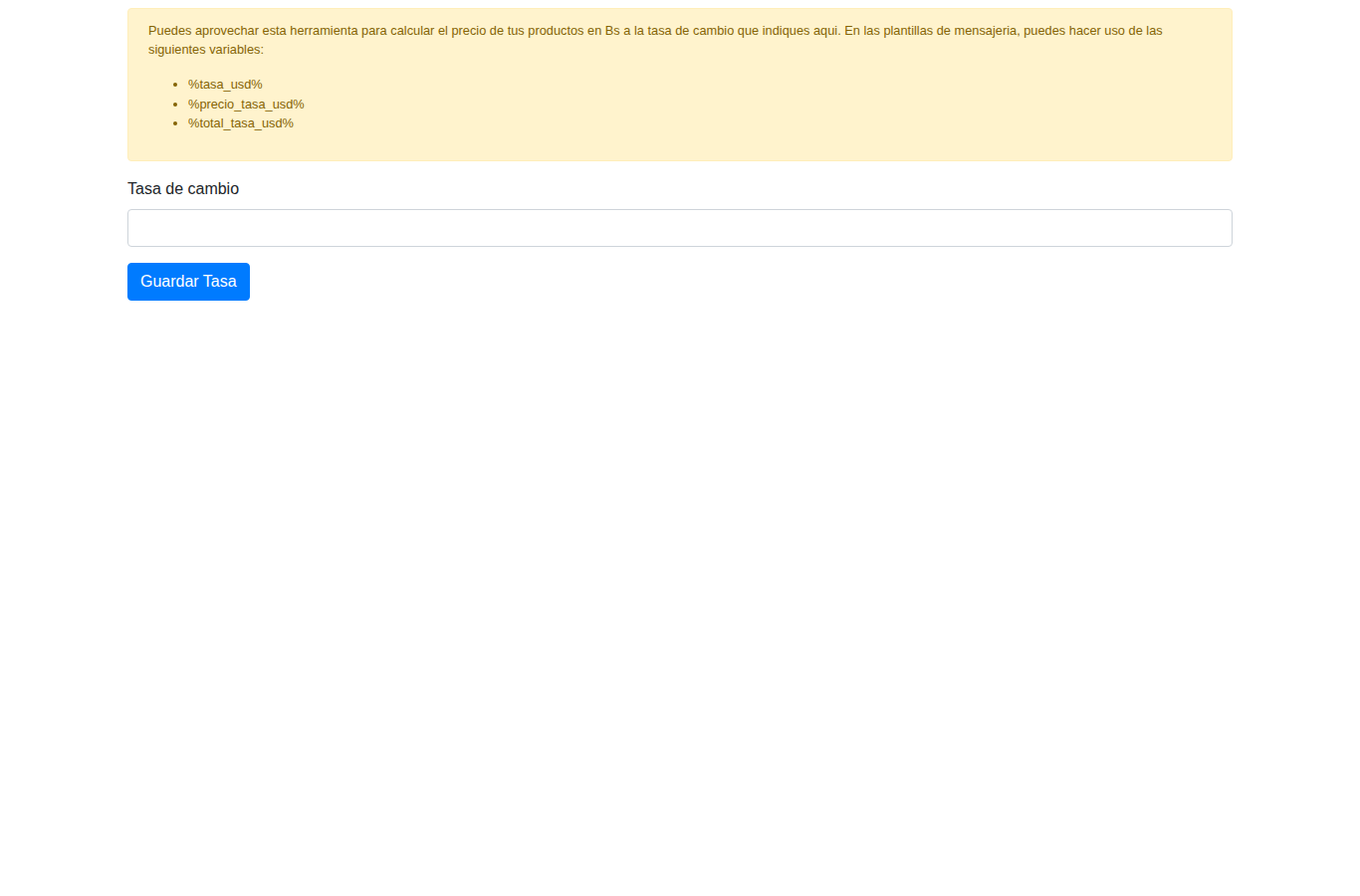Screen dimensions: 1360x896
Task: Select the %precio_tasa_usd% variable text
Action: point(246,105)
